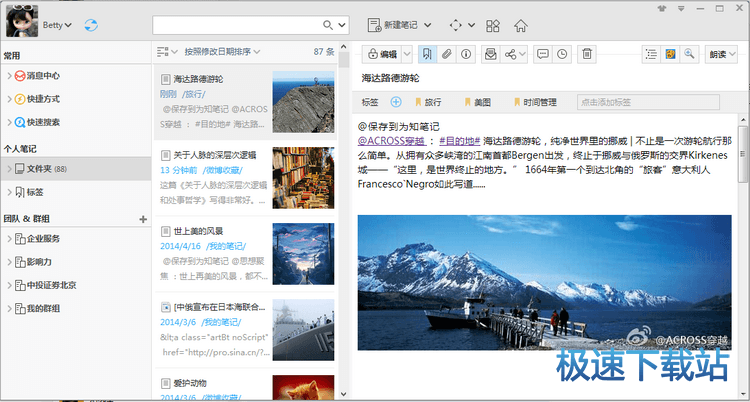Viewport: 750px width, 402px height.
Task: Open the four-squares plugin icon
Action: coord(493,25)
